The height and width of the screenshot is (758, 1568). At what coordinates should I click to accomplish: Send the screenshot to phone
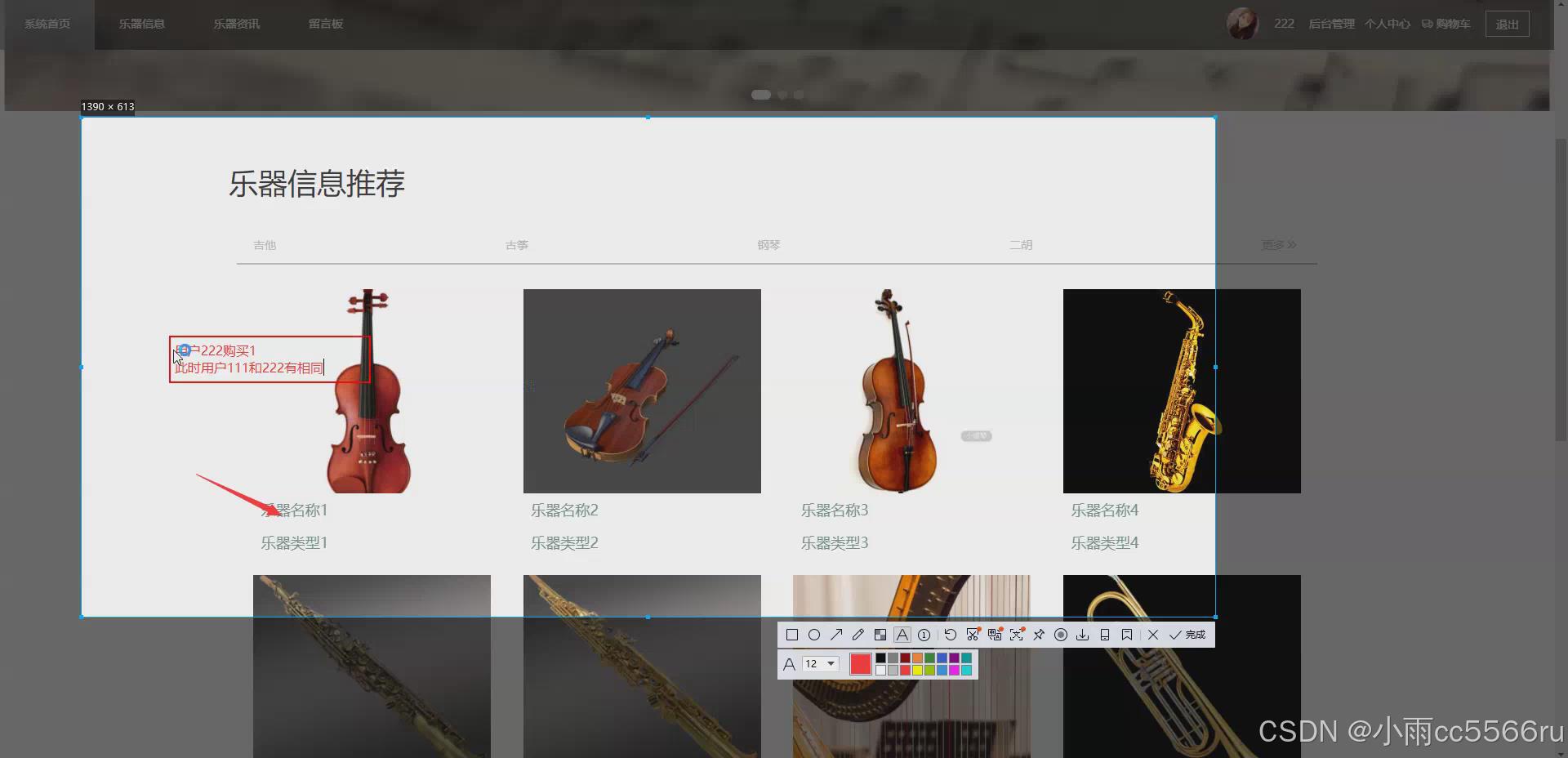pos(1105,635)
